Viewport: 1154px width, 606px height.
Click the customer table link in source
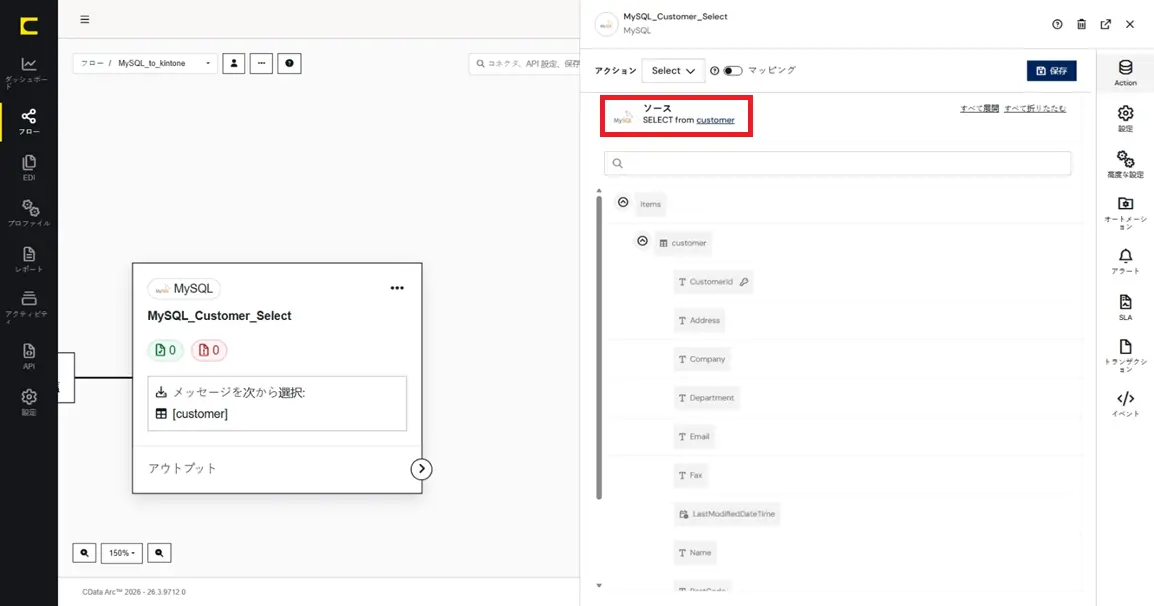tap(715, 120)
